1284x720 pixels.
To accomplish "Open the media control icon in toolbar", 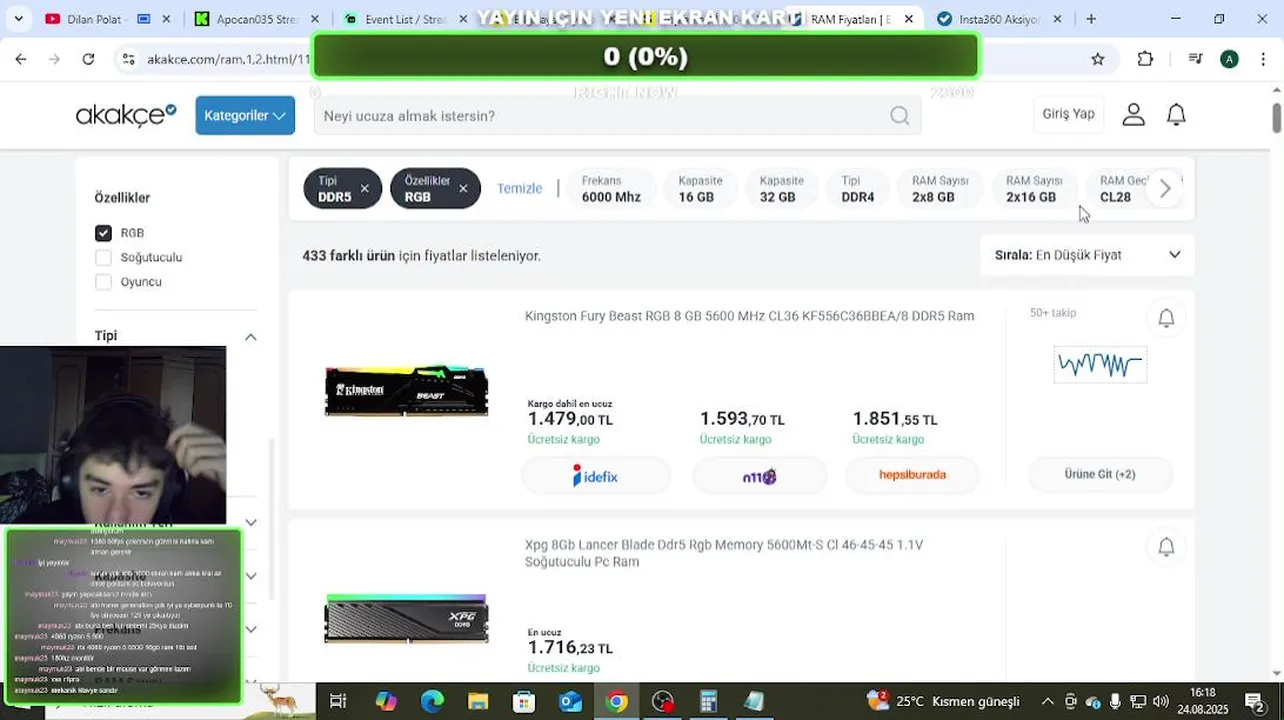I will coord(1195,59).
